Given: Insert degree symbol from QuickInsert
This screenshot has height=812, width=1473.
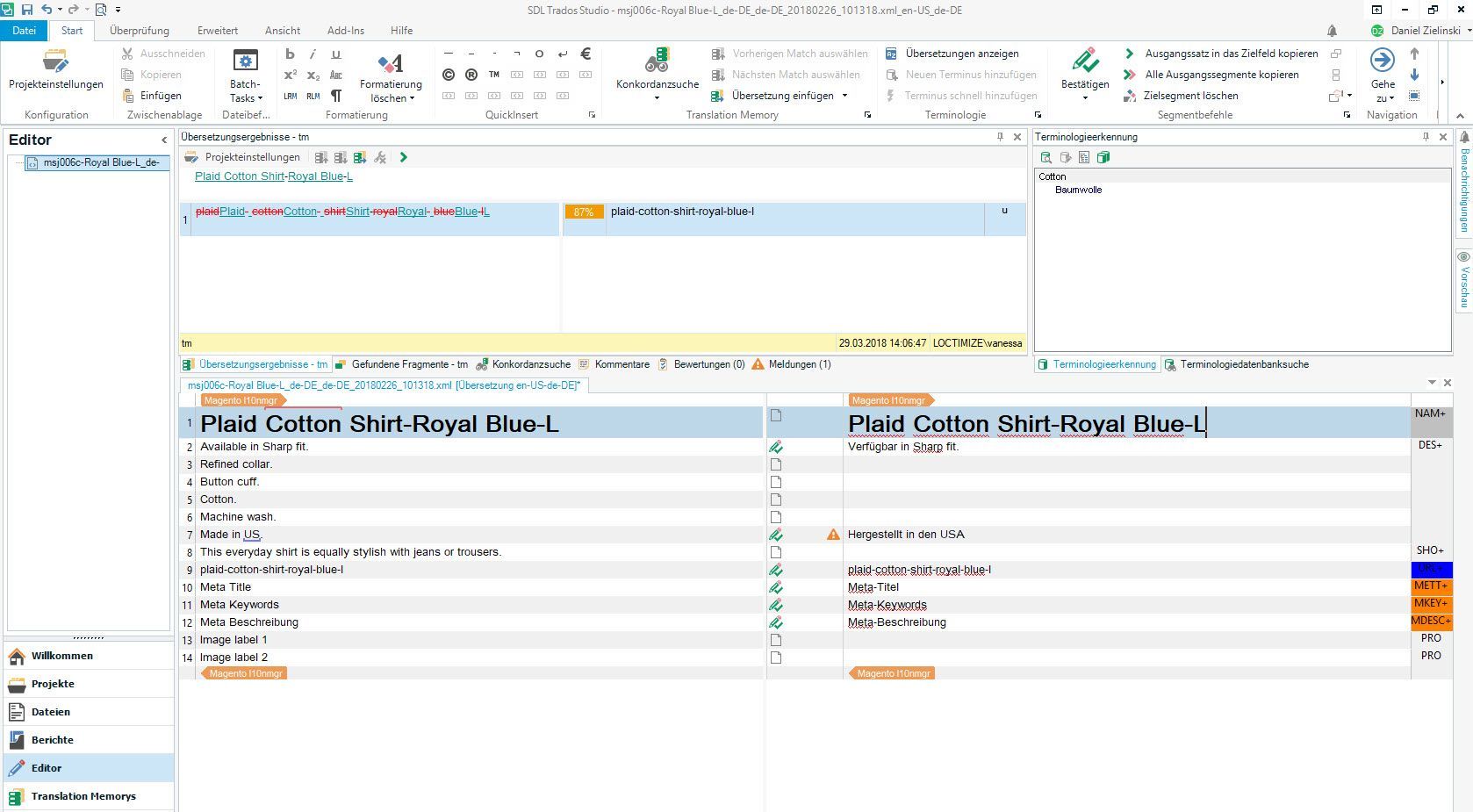Looking at the screenshot, I should tap(540, 54).
